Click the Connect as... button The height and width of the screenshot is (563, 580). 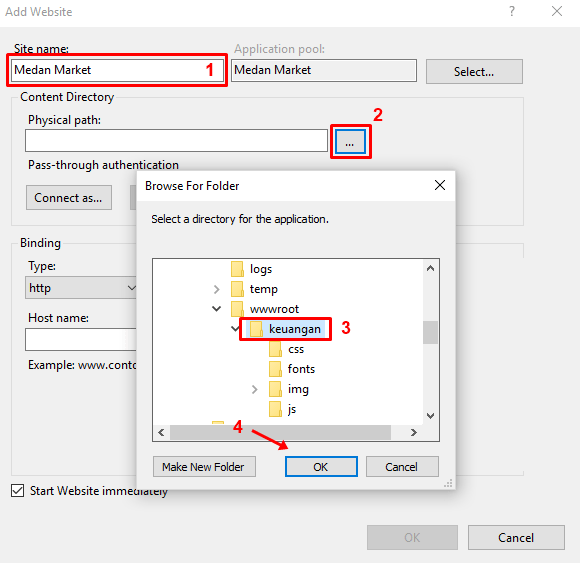[x=69, y=198]
